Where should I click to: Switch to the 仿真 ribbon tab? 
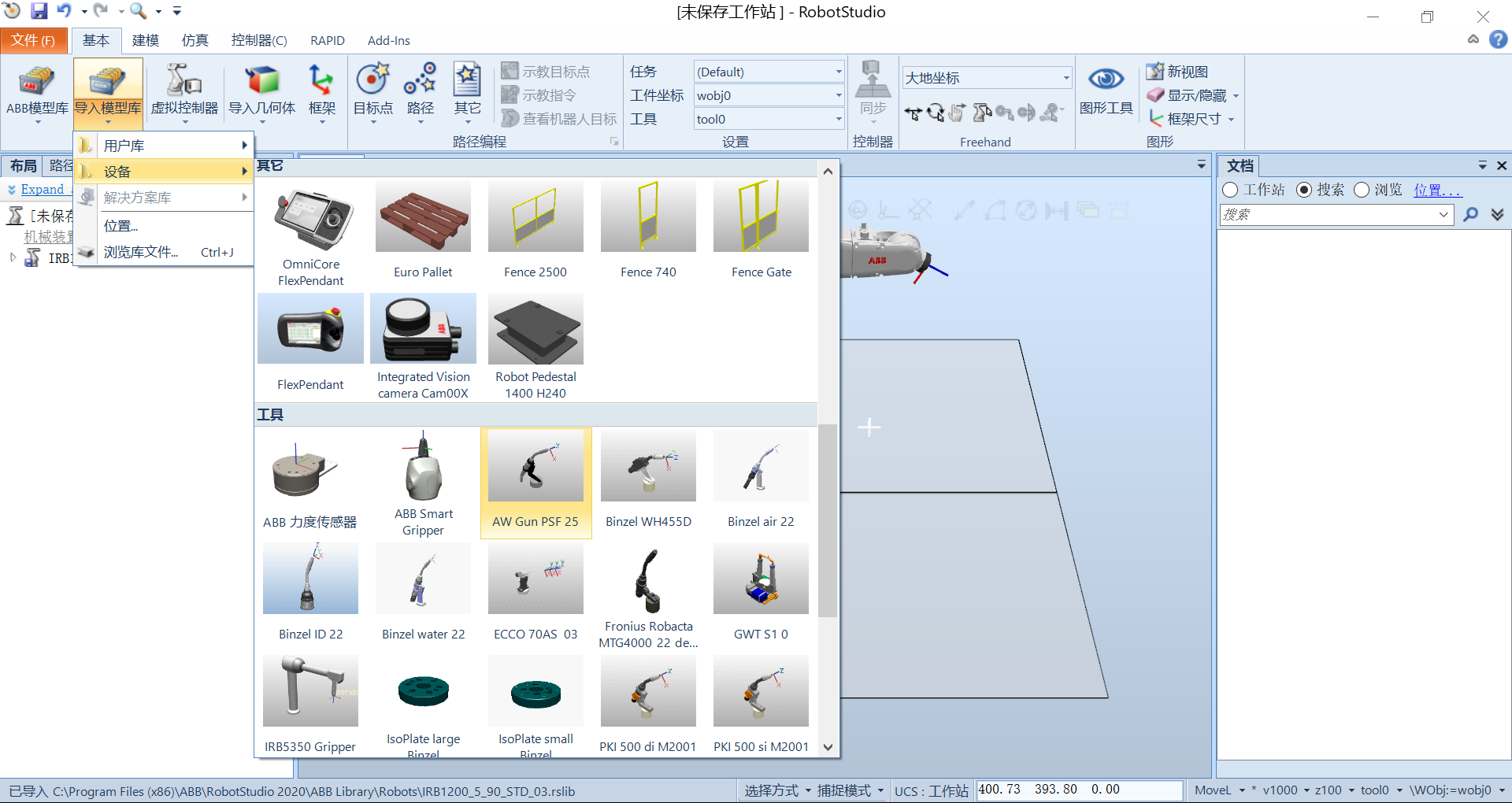(195, 40)
